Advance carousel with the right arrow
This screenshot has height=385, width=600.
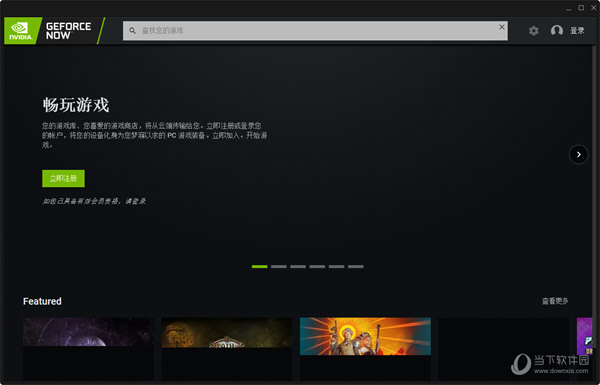(x=579, y=154)
